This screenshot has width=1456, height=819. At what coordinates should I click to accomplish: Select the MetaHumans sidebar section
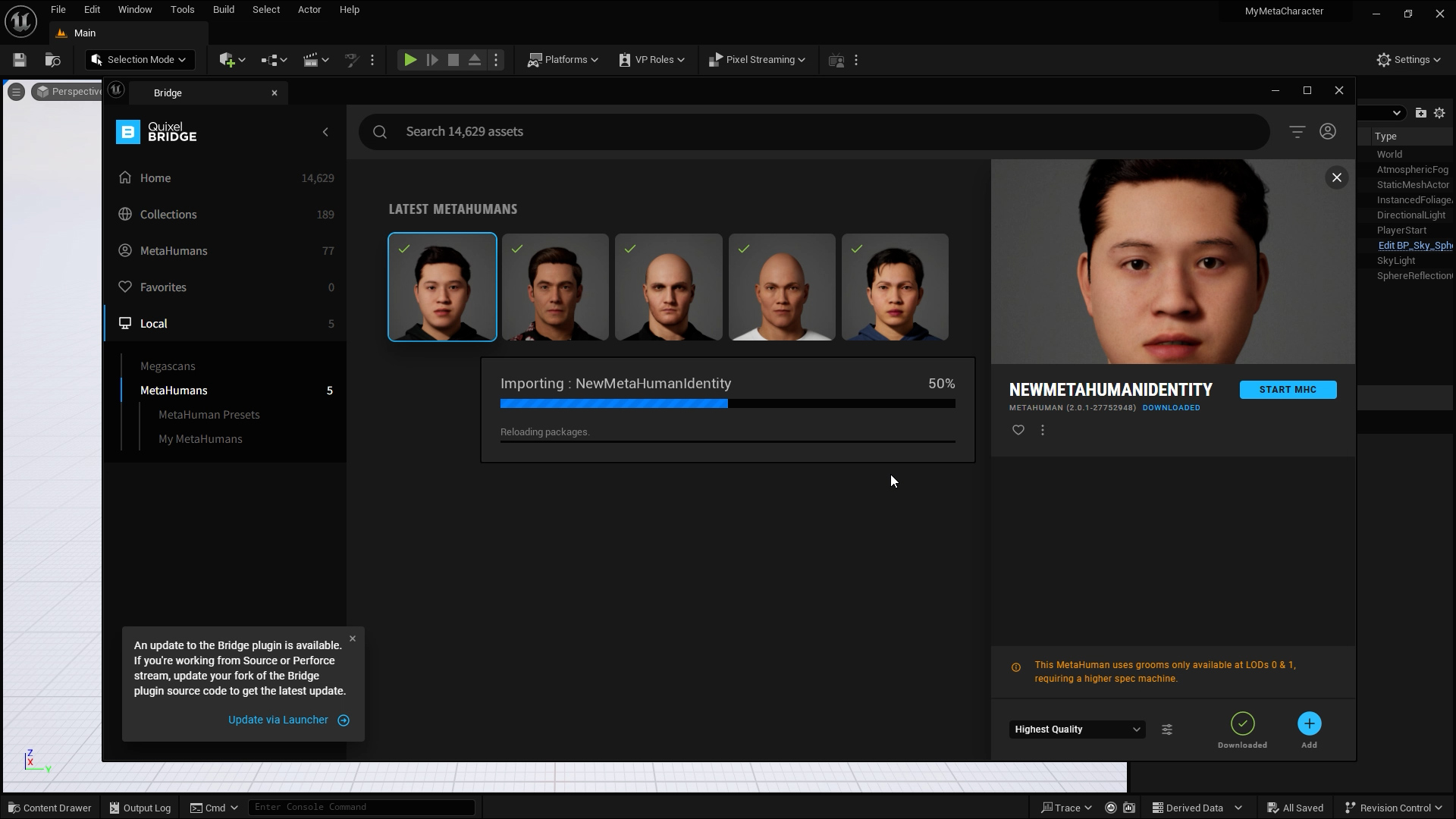(173, 250)
